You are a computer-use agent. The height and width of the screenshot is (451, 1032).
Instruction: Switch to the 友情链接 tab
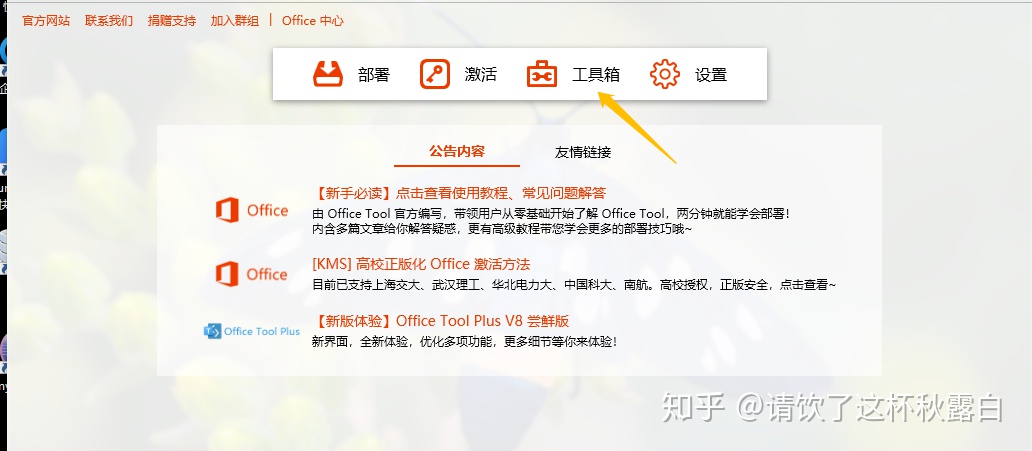pyautogui.click(x=583, y=153)
